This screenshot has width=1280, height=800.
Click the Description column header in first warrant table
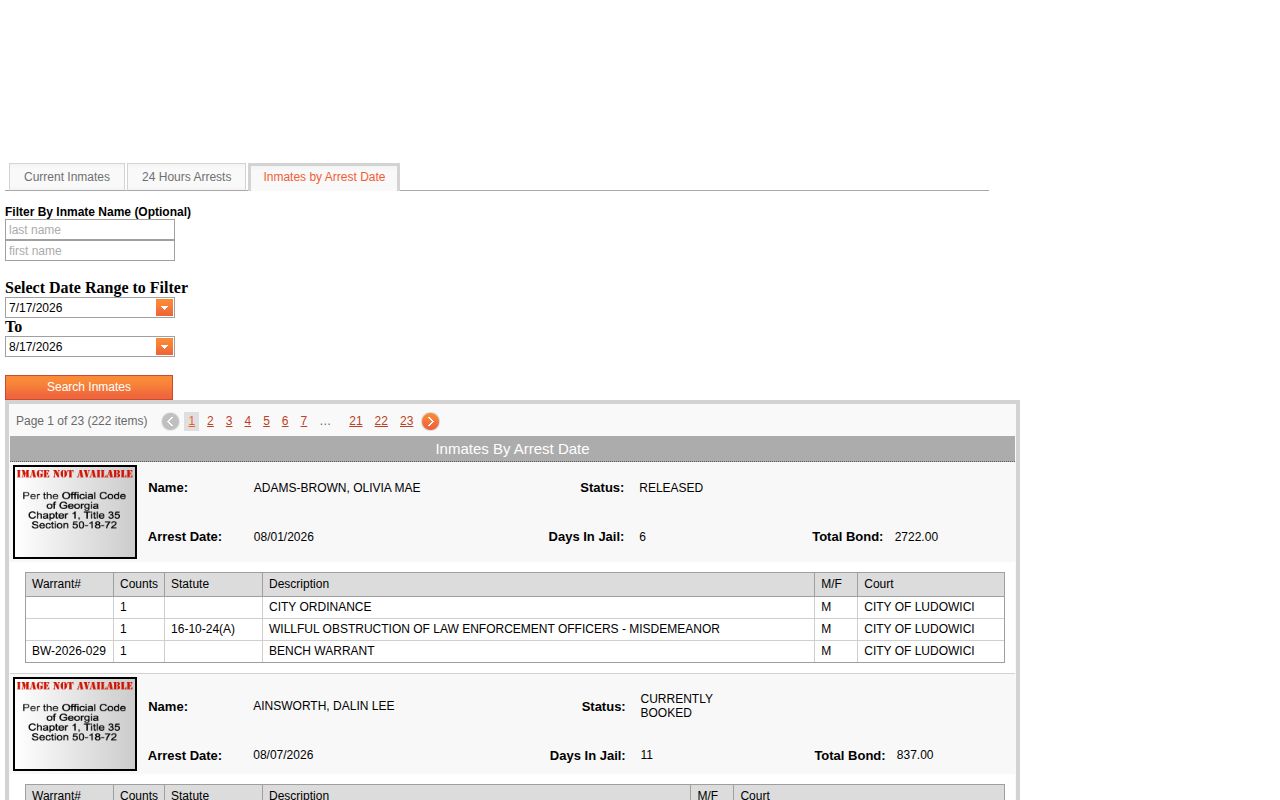click(x=539, y=584)
